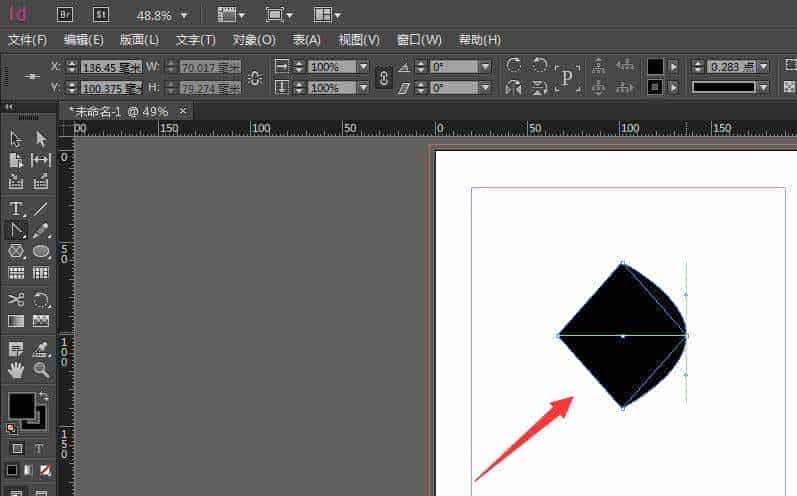Click the flip vertical icon

(539, 88)
